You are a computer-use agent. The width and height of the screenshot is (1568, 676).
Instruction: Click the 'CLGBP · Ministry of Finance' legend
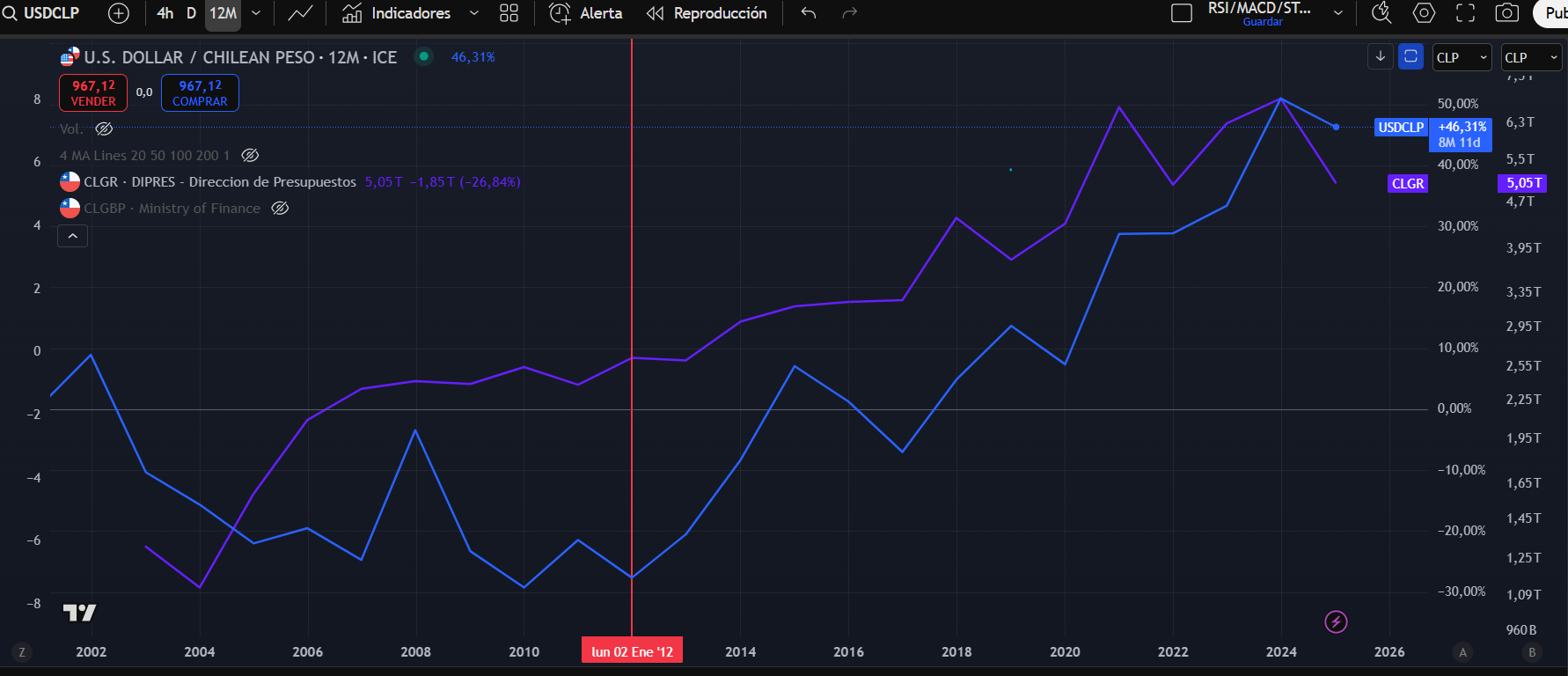coord(172,209)
